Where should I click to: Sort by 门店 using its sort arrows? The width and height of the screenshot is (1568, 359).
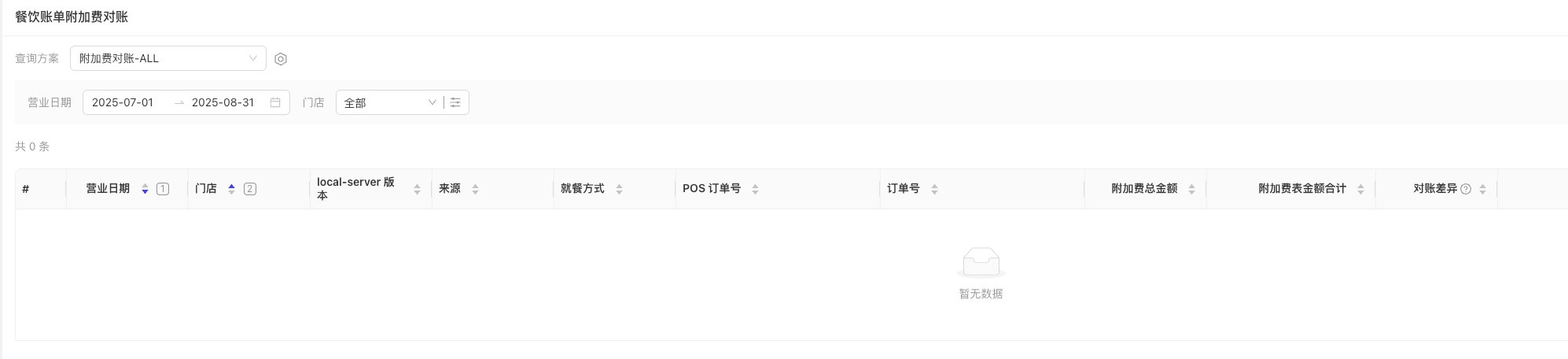point(231,189)
